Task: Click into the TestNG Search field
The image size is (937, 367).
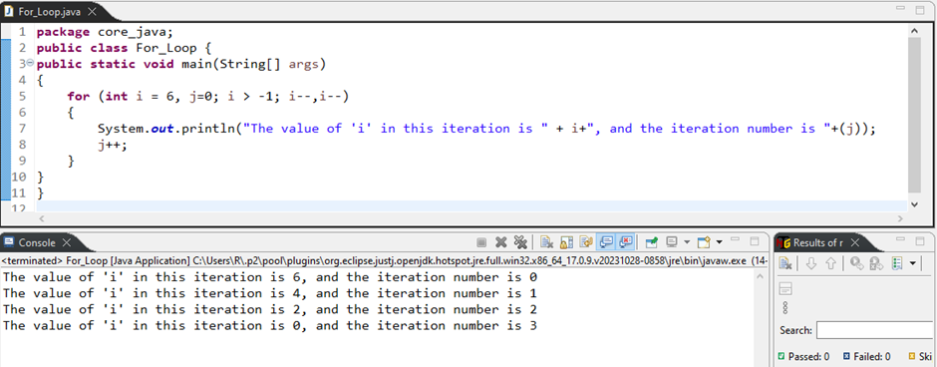Action: click(876, 330)
